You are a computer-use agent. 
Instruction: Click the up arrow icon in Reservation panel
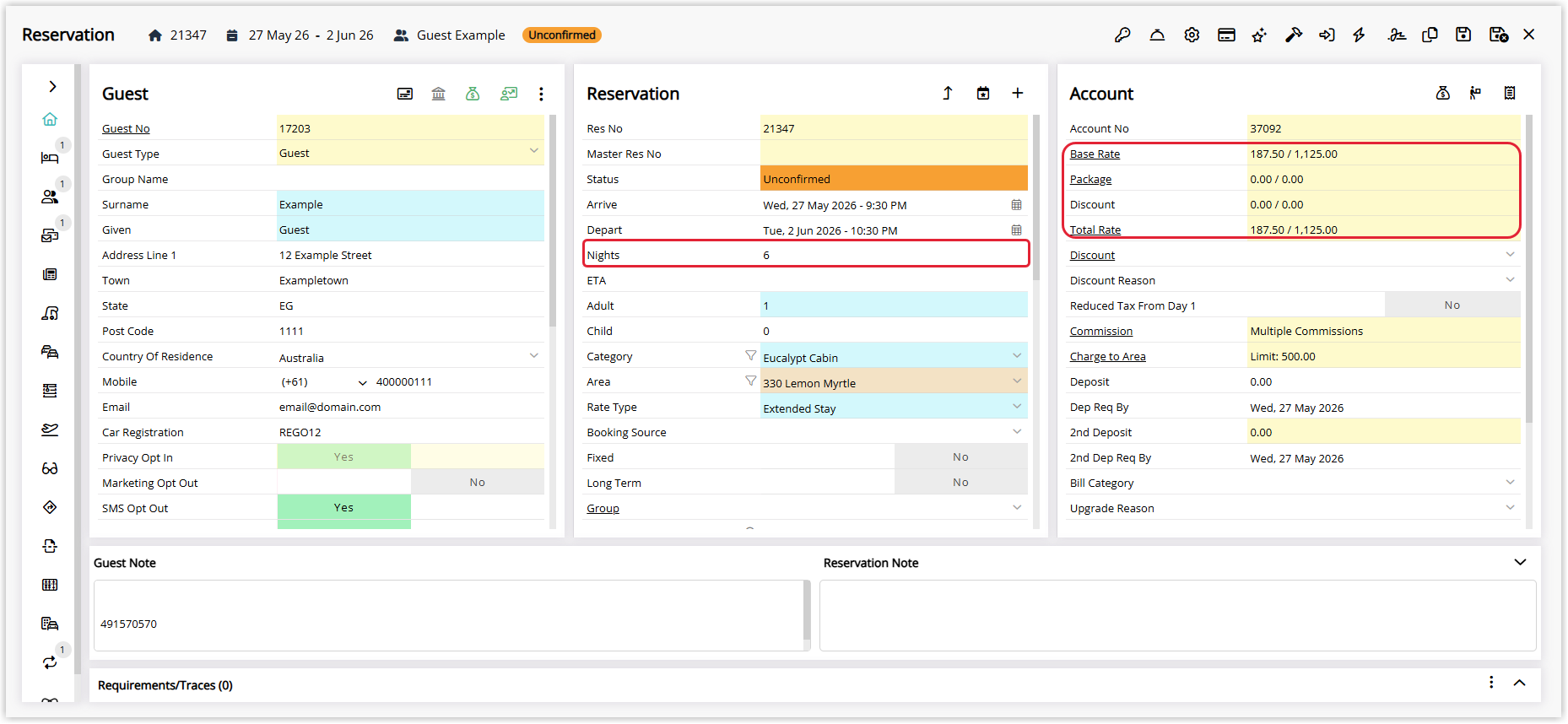click(x=948, y=93)
